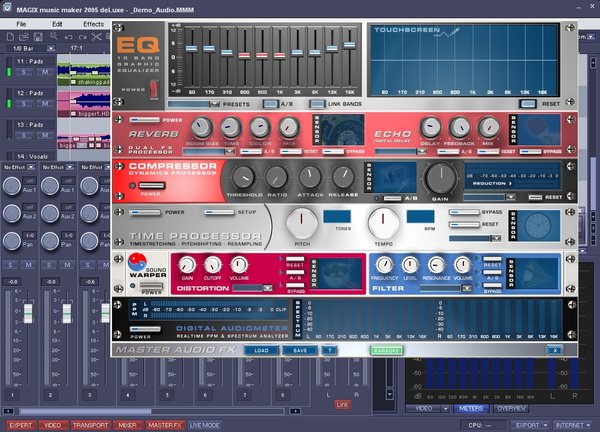Toggle the Sound Warper power switch

[151, 286]
